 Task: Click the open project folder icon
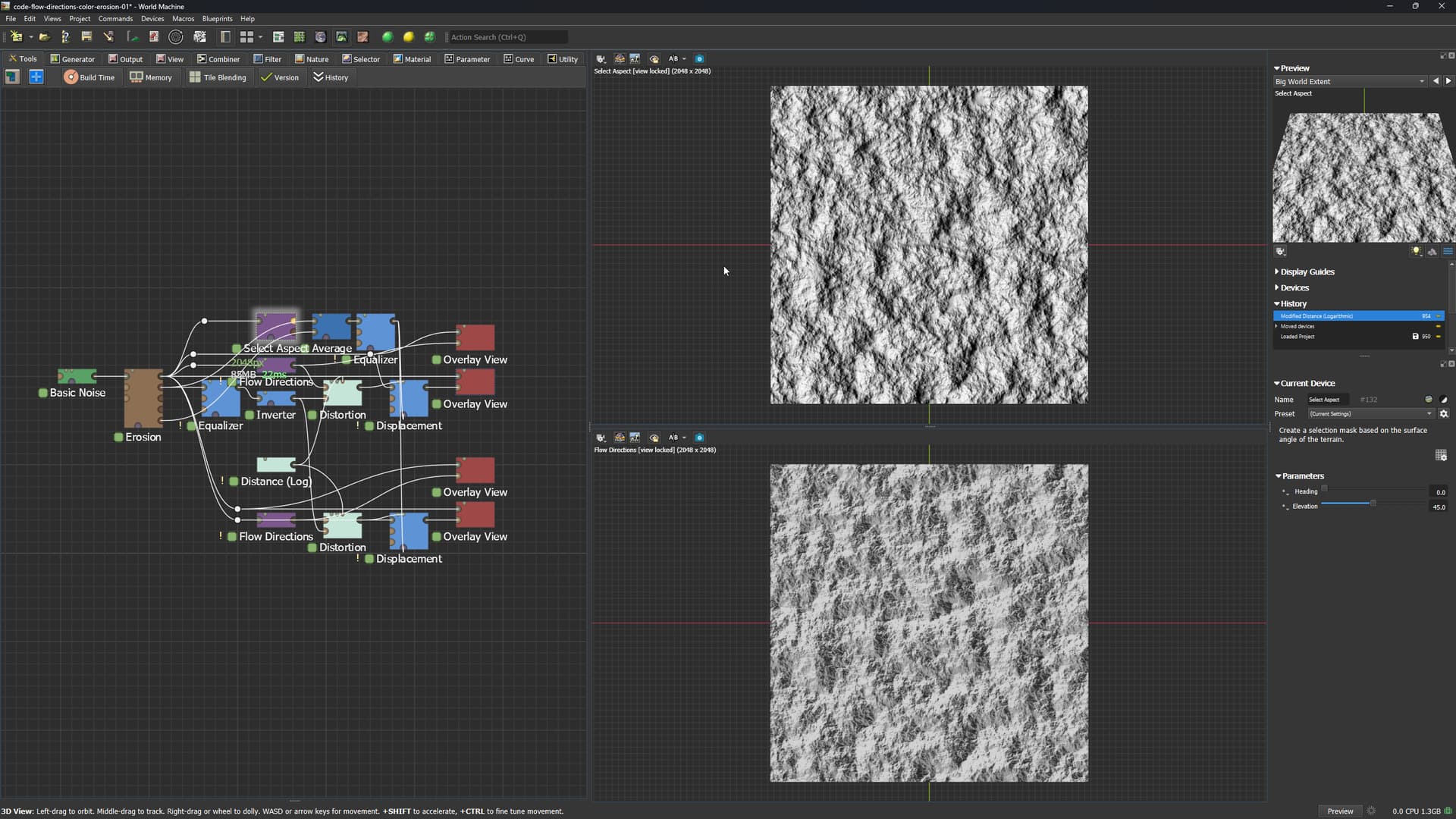coord(45,36)
